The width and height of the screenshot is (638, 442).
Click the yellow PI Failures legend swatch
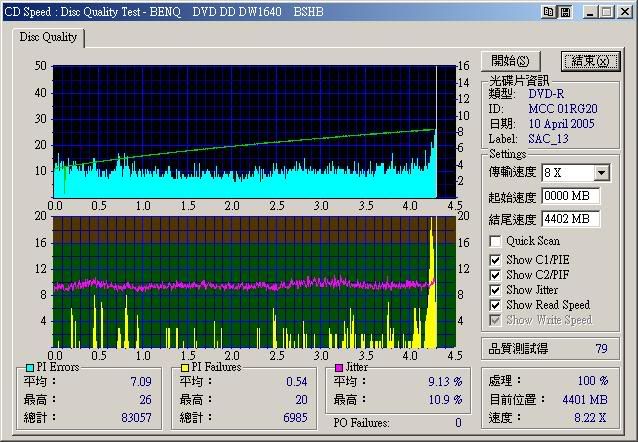(185, 368)
